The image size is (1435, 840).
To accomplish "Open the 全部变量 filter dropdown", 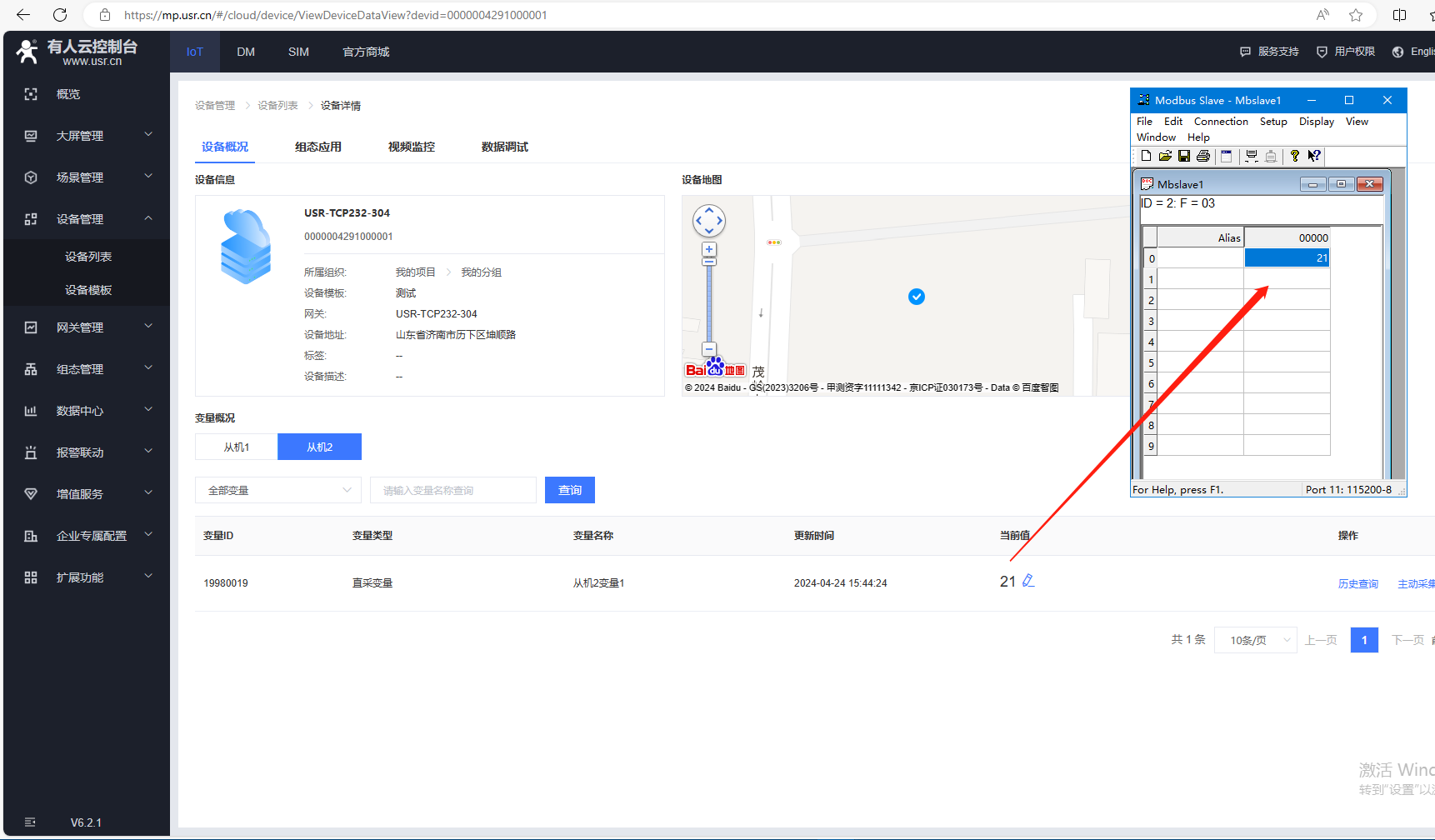I will tap(278, 490).
